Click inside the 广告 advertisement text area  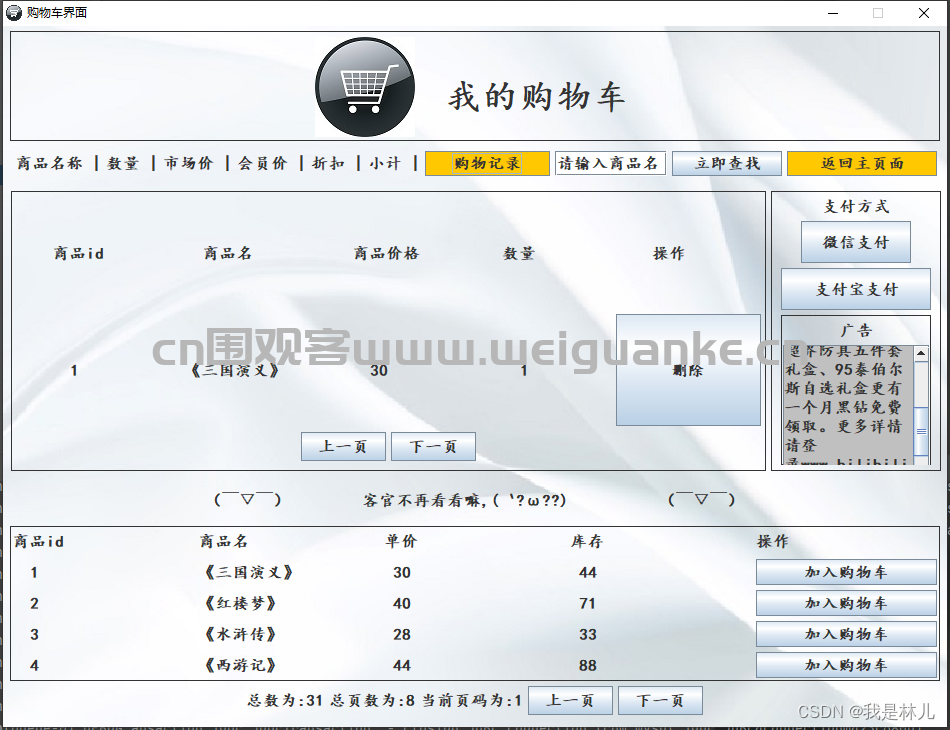point(848,405)
